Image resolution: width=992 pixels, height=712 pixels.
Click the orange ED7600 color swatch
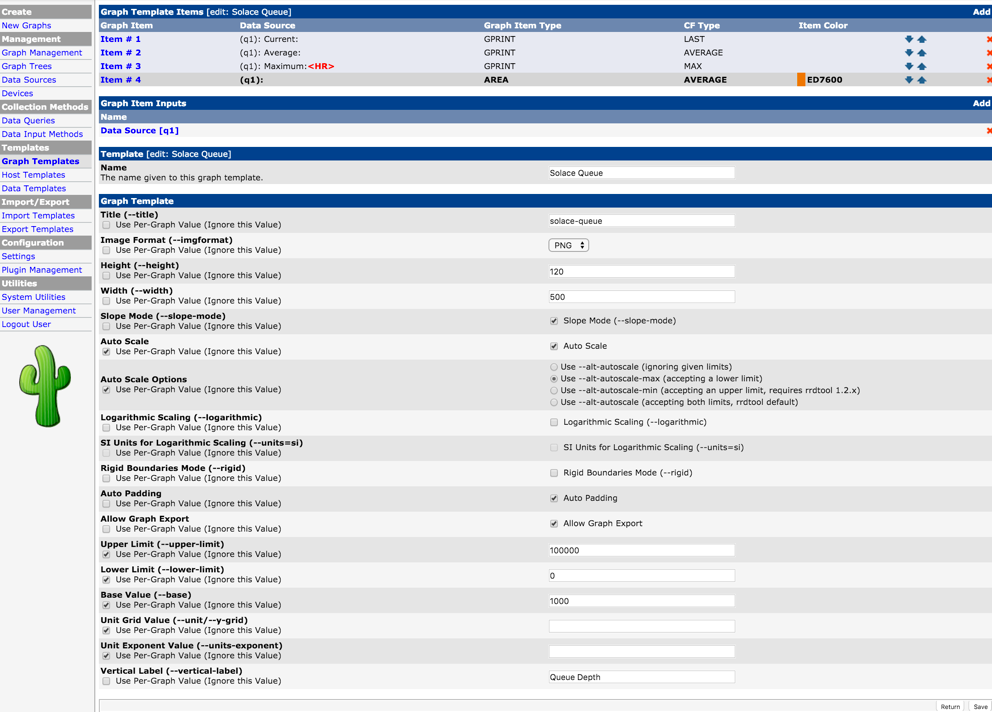coord(801,80)
